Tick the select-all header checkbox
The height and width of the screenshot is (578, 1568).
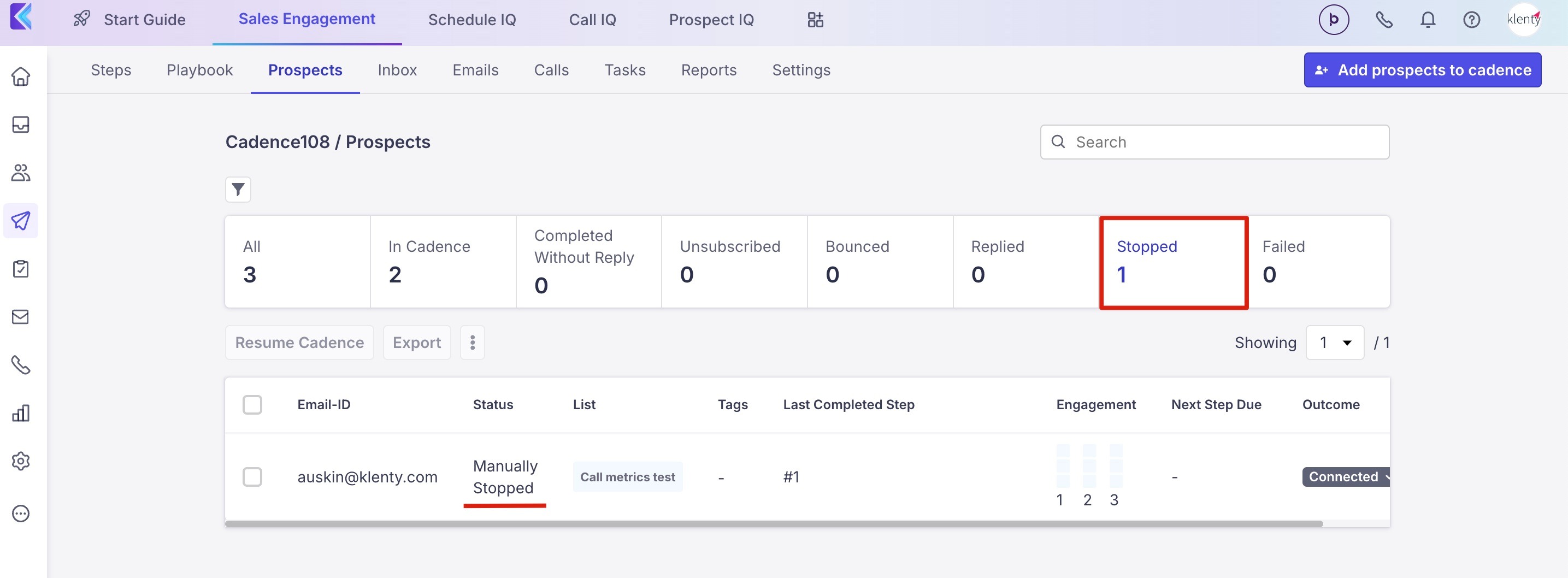coord(252,405)
